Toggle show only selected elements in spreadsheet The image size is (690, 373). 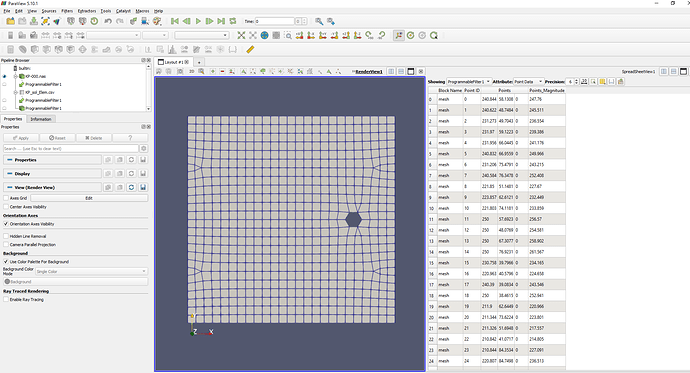point(593,81)
